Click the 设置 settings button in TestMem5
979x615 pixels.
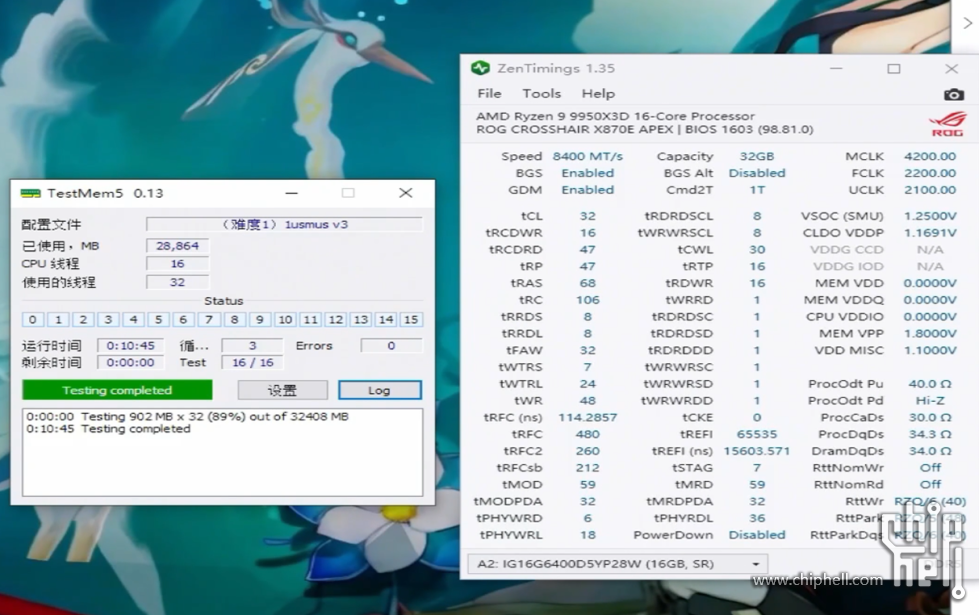(x=282, y=390)
